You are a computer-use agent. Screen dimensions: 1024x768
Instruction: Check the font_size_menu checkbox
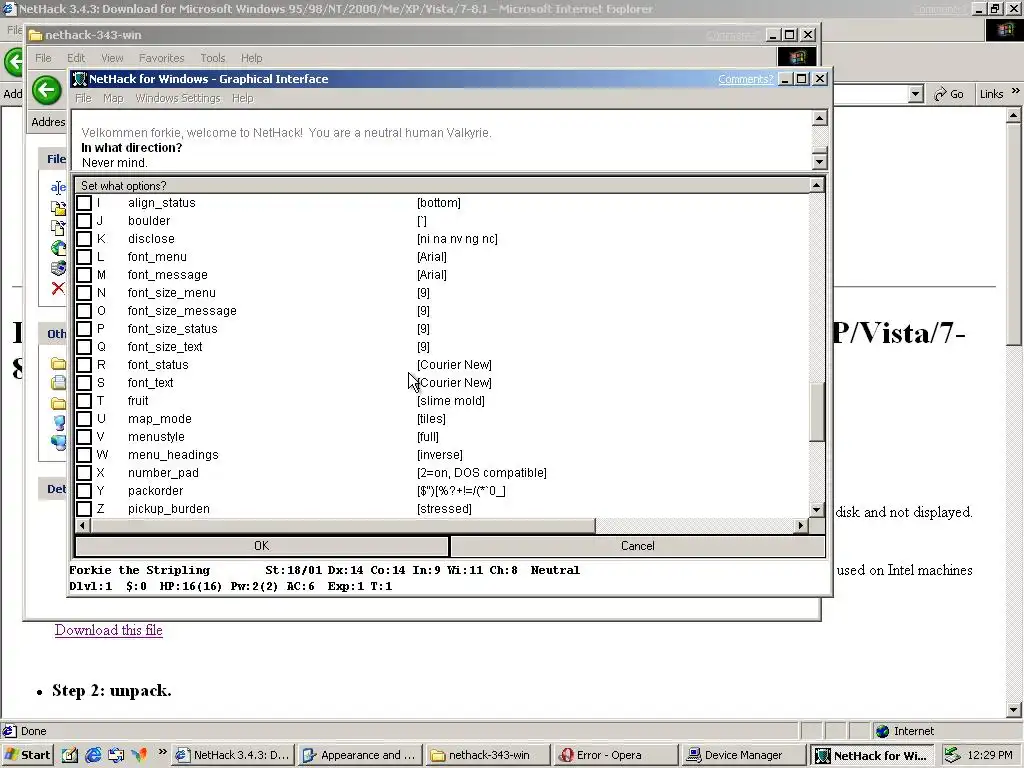pos(84,293)
